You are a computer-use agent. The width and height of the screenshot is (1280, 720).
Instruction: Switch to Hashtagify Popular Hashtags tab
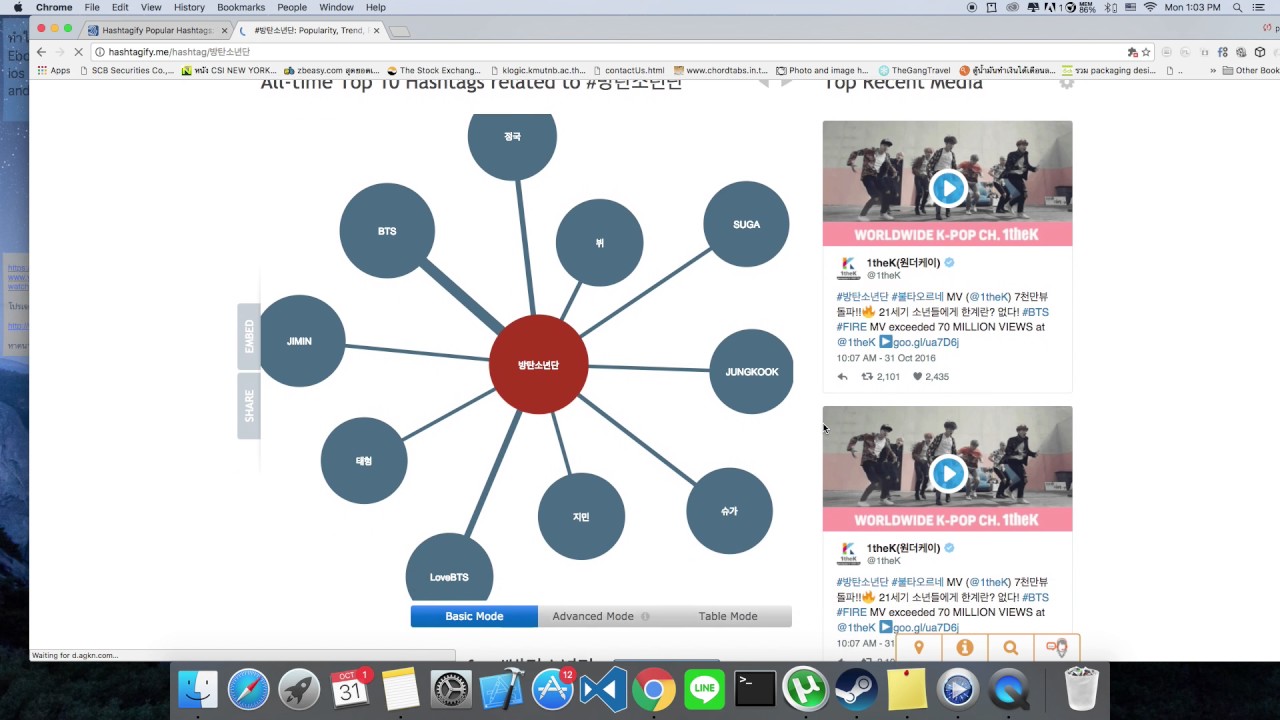pos(158,31)
